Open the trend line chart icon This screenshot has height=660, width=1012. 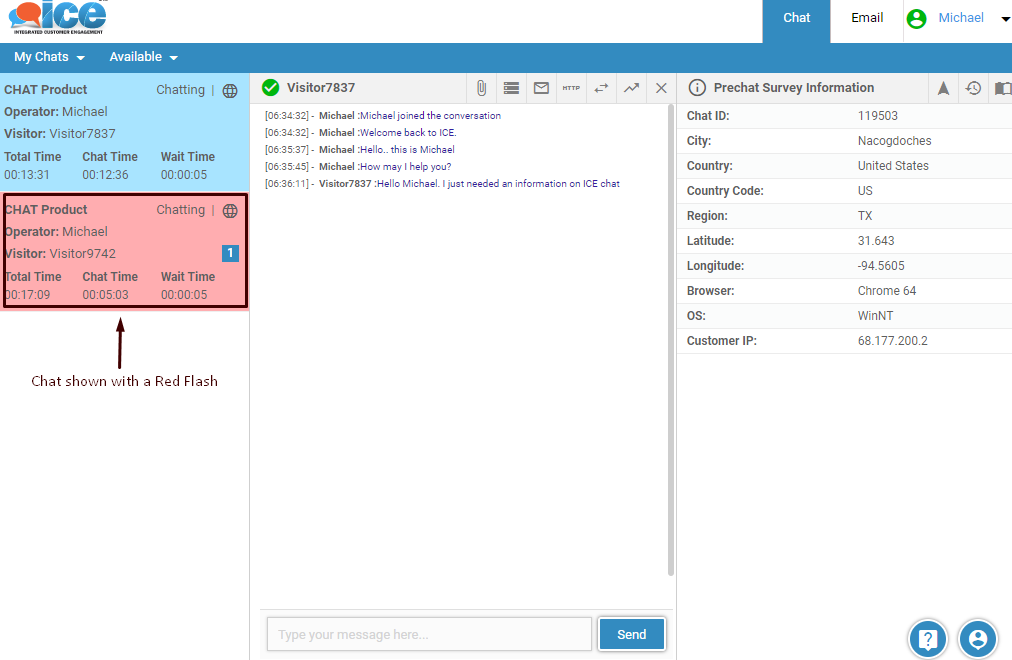631,88
